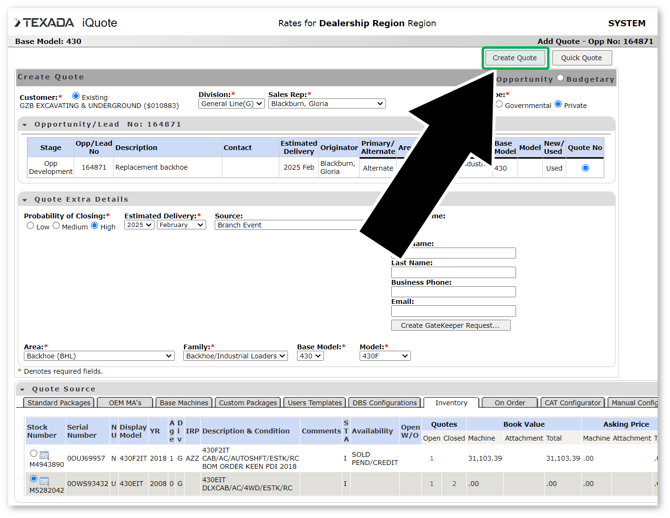Select quote number radio in opportunity row
670x518 pixels.
[x=585, y=168]
